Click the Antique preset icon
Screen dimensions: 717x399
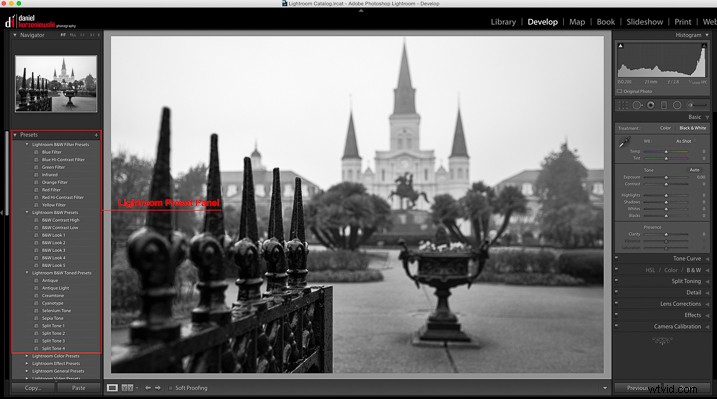pos(36,281)
